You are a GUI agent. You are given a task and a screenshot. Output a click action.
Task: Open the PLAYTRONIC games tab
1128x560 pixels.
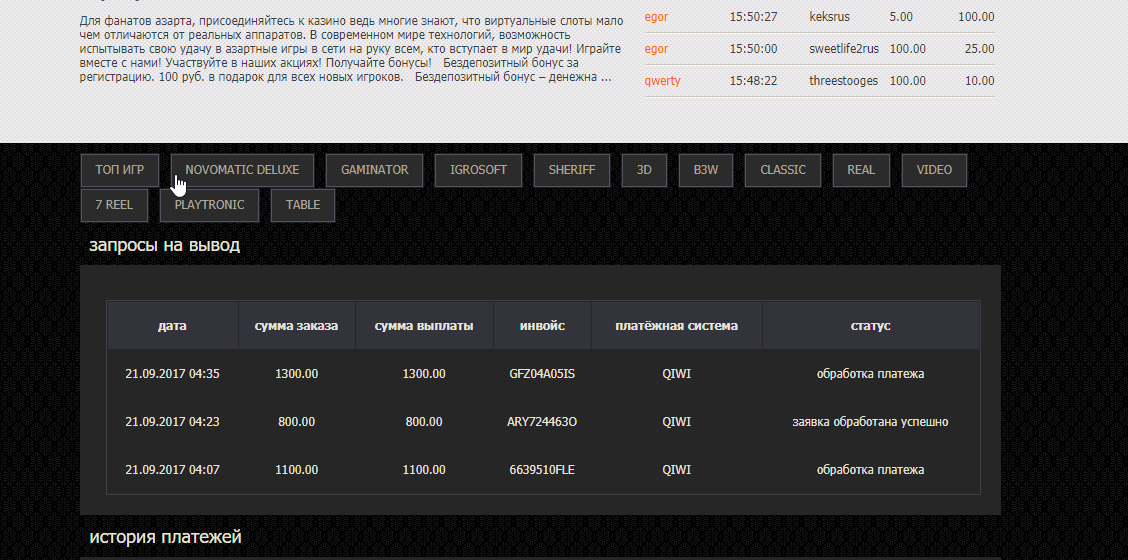(209, 205)
